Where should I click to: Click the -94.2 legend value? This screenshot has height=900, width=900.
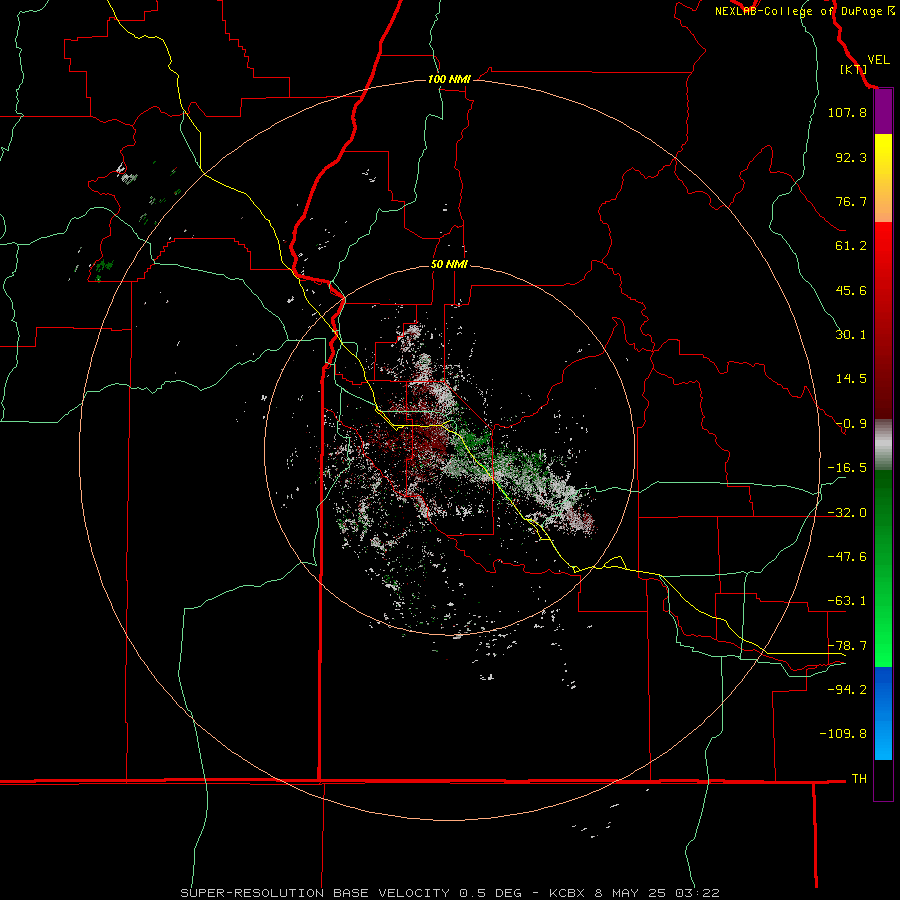tap(847, 689)
